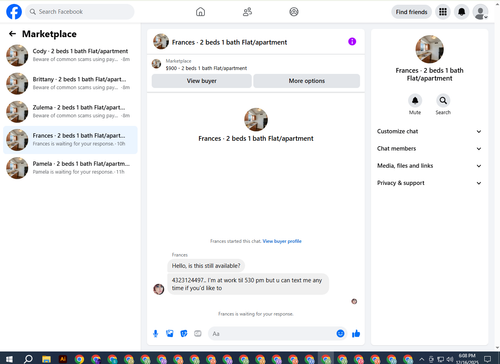The width and height of the screenshot is (500, 364).
Task: Open the Menu grid icon
Action: pos(443,12)
